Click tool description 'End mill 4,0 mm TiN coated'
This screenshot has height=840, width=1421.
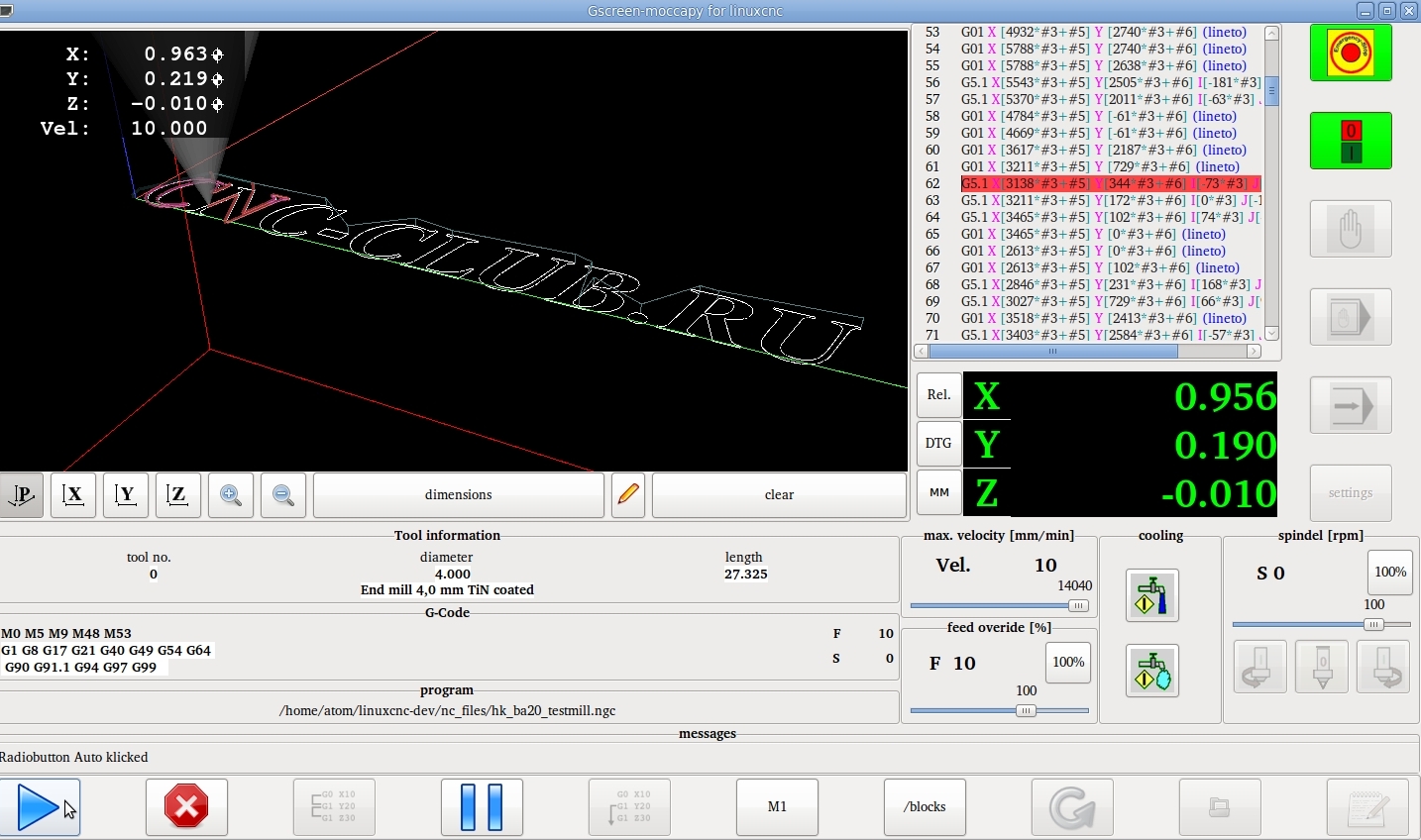pyautogui.click(x=447, y=590)
